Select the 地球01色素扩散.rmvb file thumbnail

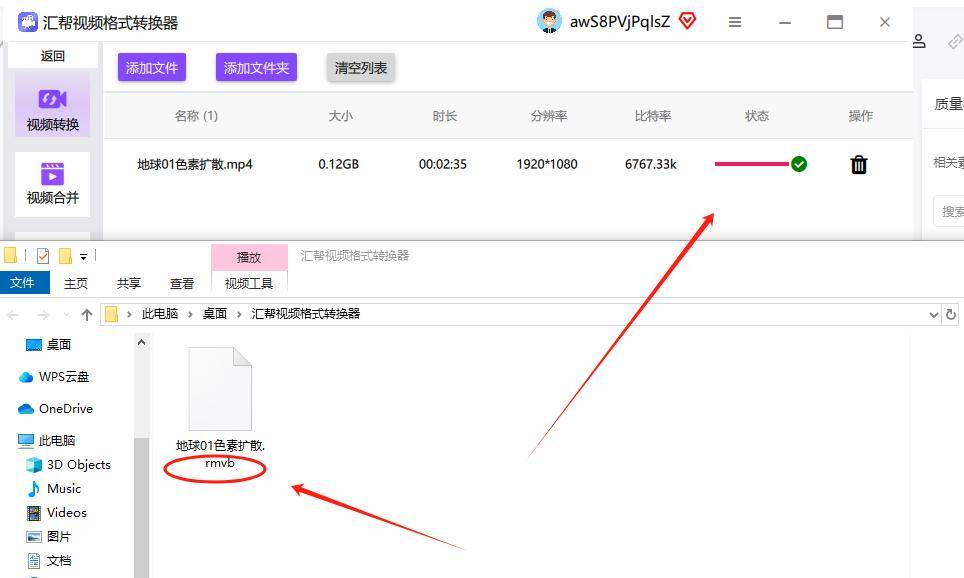pos(220,389)
